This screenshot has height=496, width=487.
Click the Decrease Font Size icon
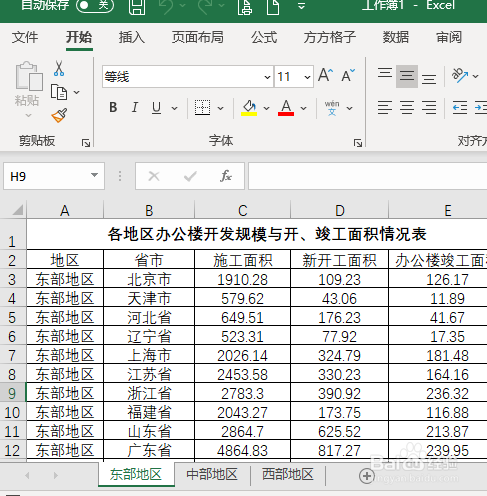pyautogui.click(x=348, y=75)
